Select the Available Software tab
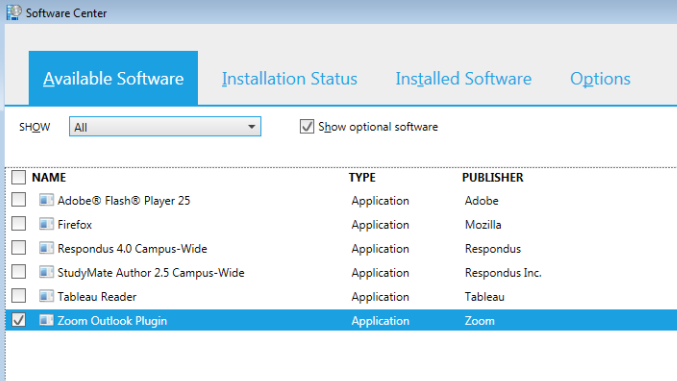This screenshot has width=677, height=381. [x=114, y=78]
